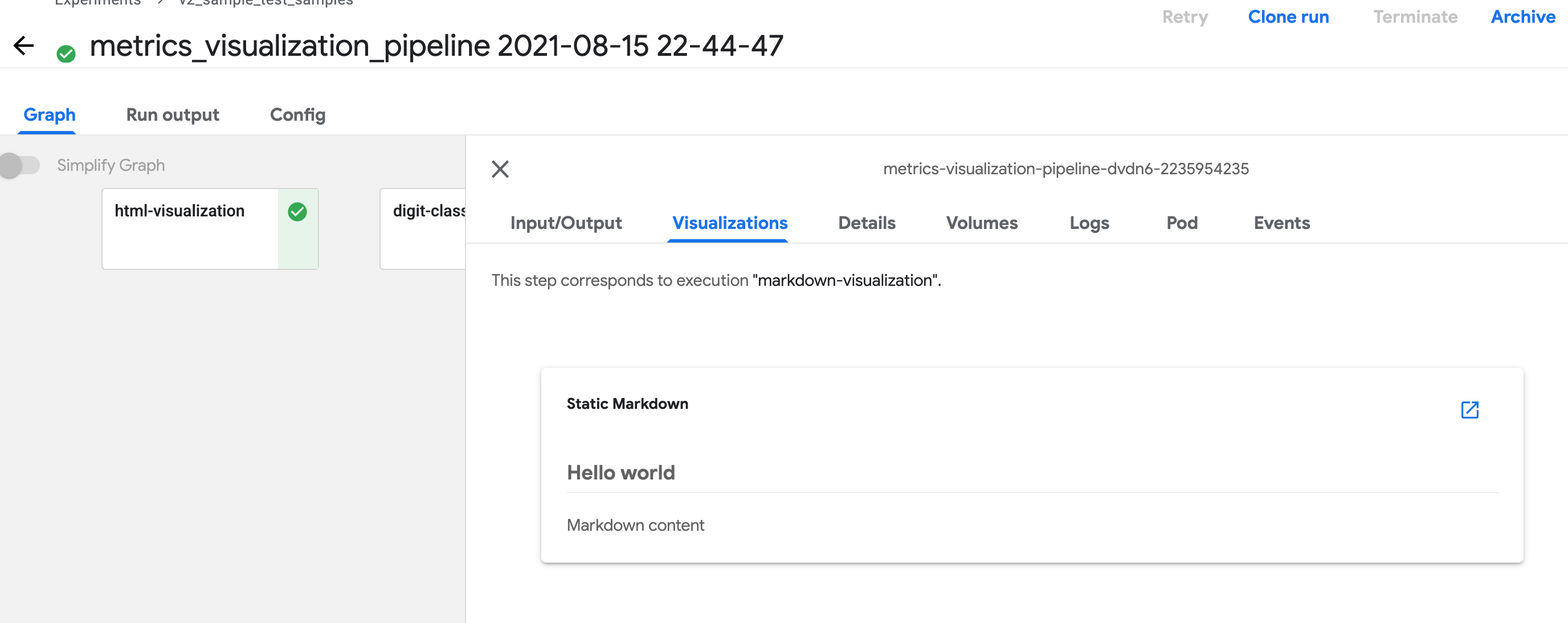Open the Details tab

coord(866,223)
